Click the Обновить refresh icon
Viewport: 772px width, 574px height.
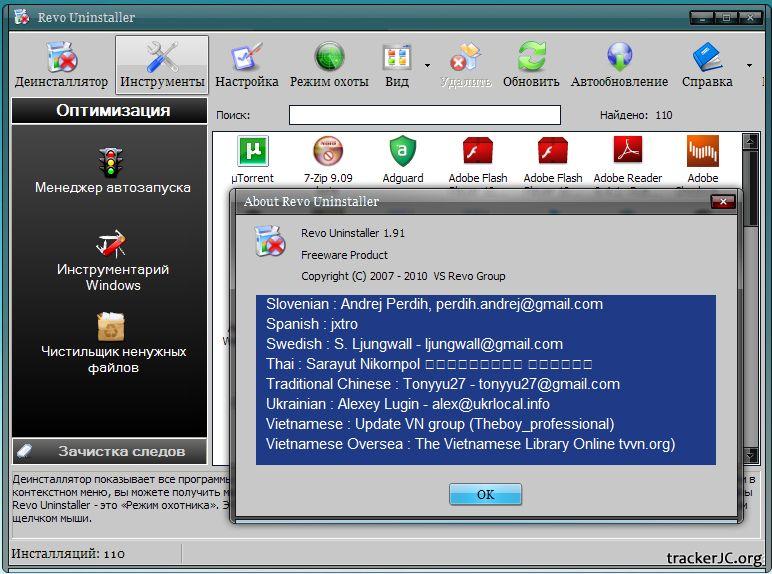pos(531,58)
